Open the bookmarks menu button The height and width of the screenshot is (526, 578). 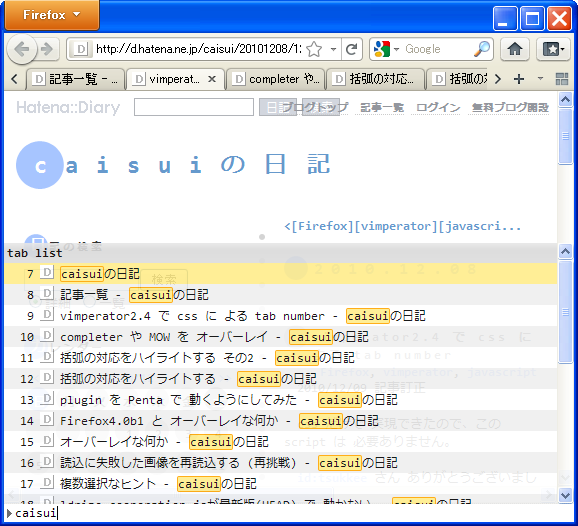[x=554, y=49]
